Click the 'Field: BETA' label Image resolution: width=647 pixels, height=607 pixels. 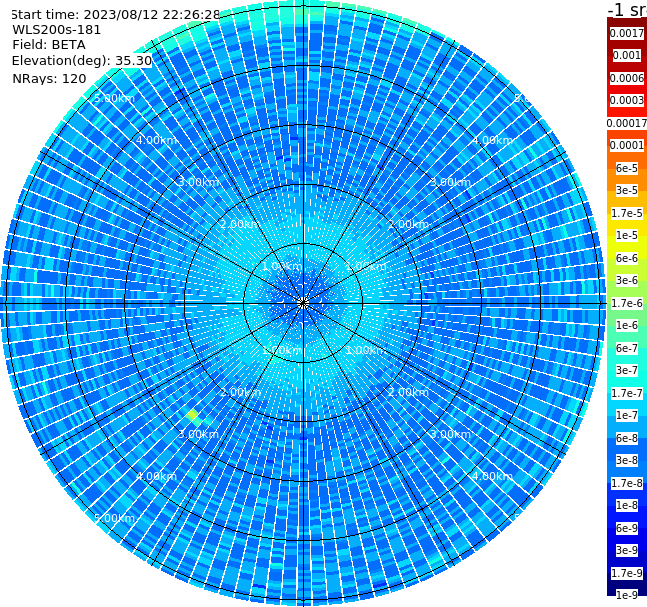tap(49, 45)
